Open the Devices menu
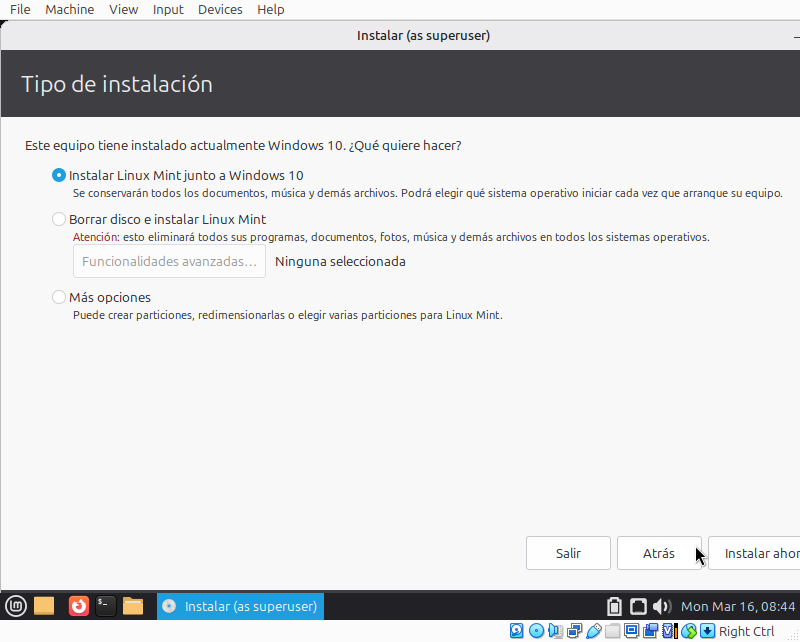The width and height of the screenshot is (800, 642). 220,10
